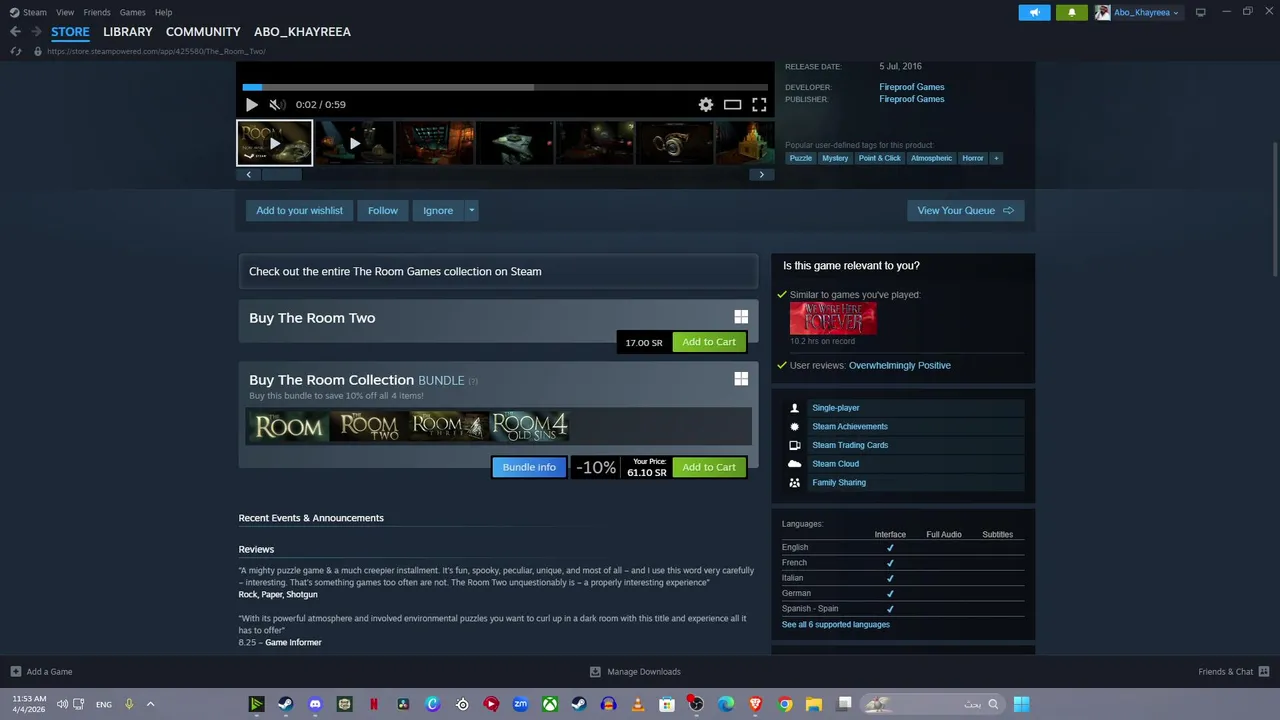Open developer Fireproof Games link

pyautogui.click(x=911, y=87)
